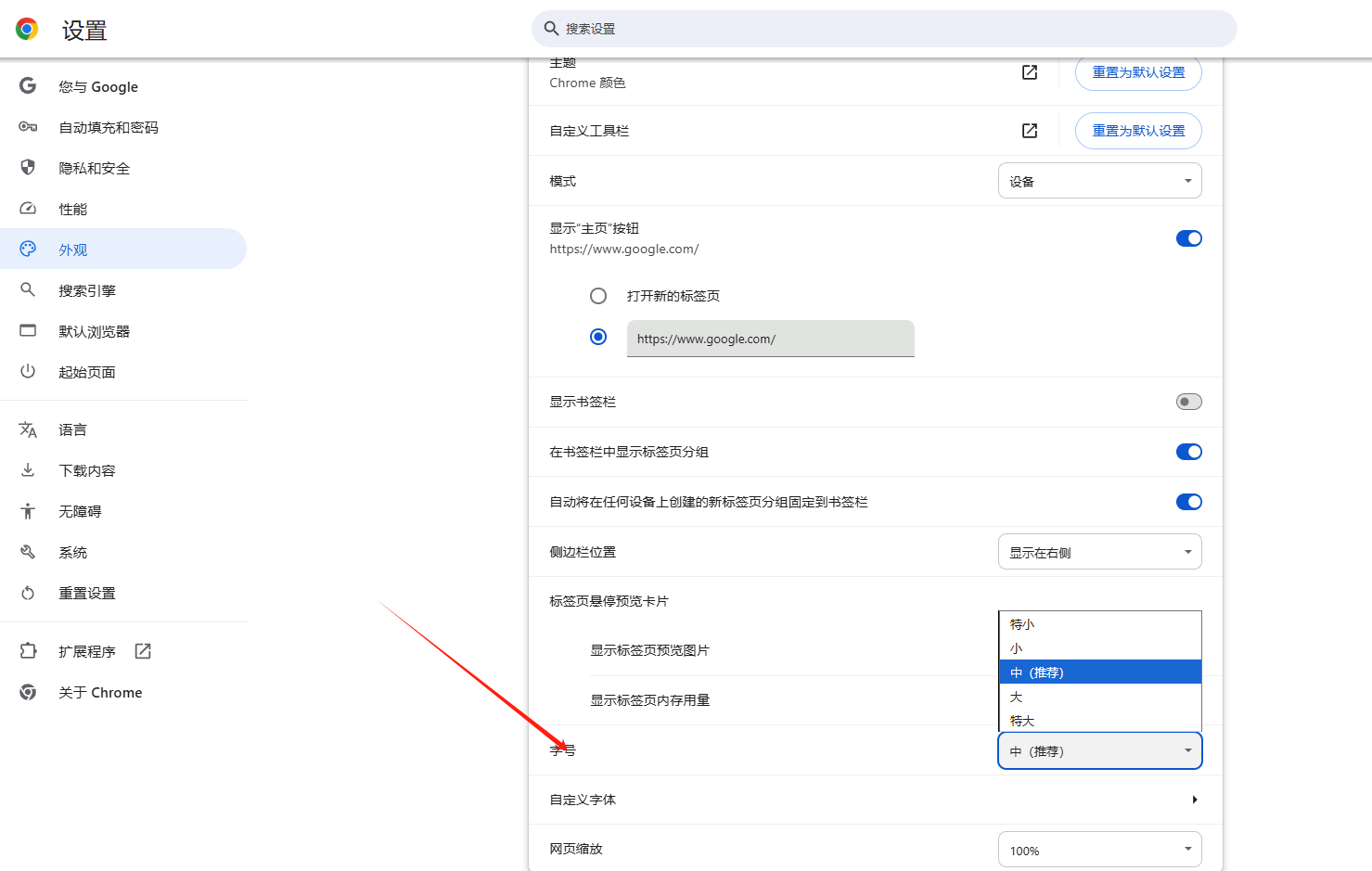This screenshot has width=1372, height=871.
Task: Click the puzzle piece extensions icon
Action: 28,651
